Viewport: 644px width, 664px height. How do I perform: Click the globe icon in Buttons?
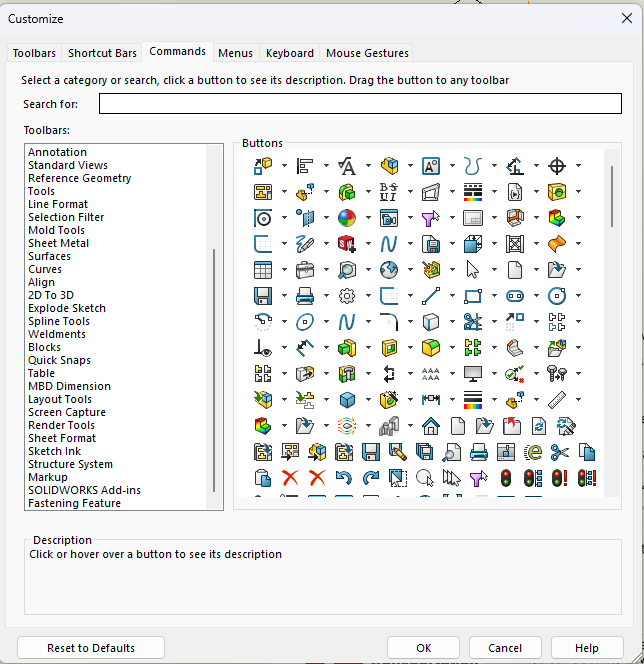tap(389, 270)
